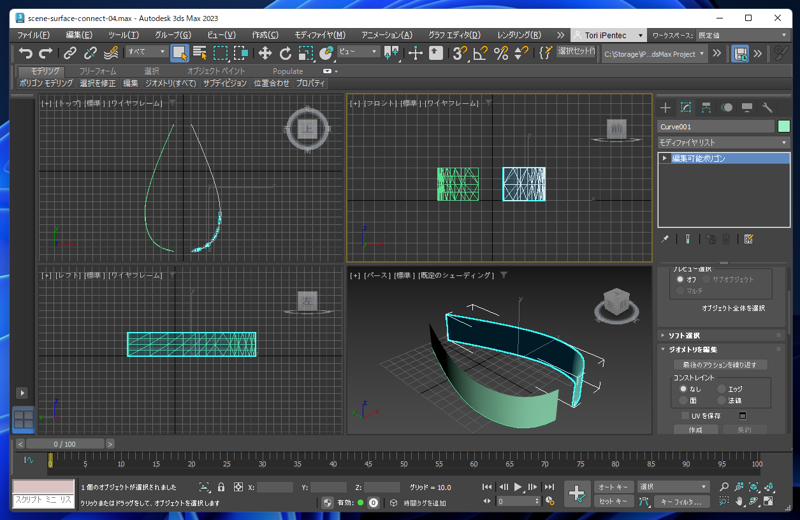800x520 pixels.
Task: Open the Utilities wrench tab
Action: [x=767, y=107]
